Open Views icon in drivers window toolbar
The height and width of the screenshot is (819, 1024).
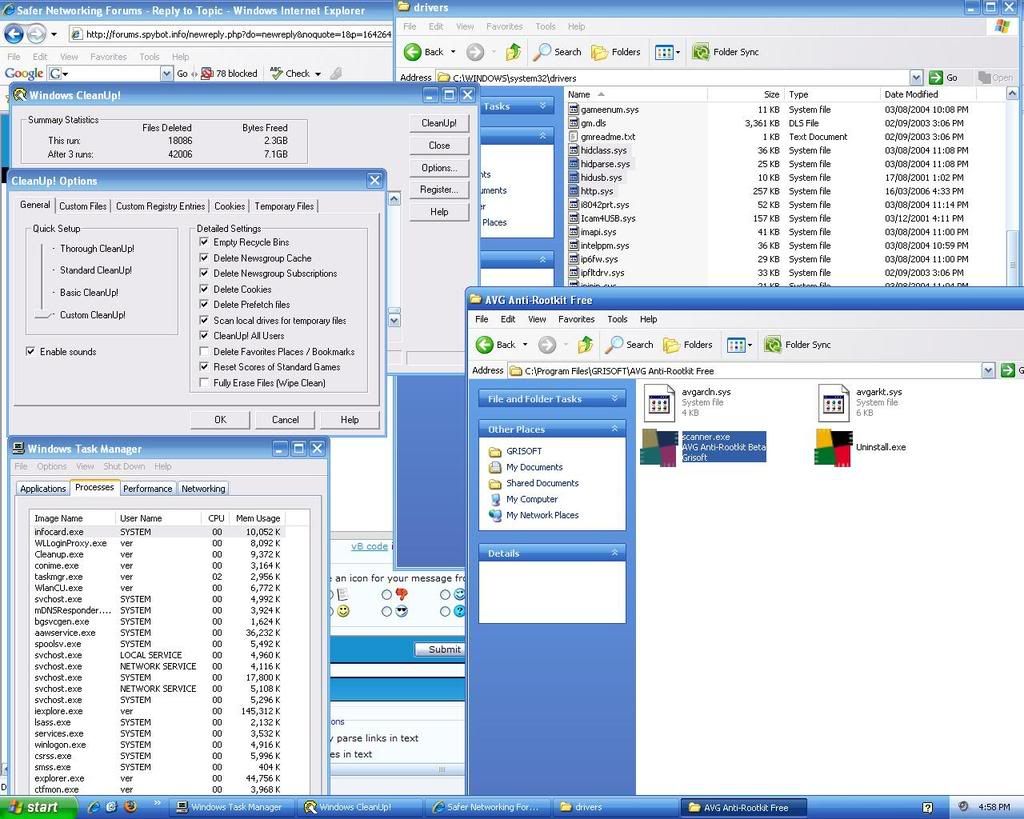click(x=664, y=52)
